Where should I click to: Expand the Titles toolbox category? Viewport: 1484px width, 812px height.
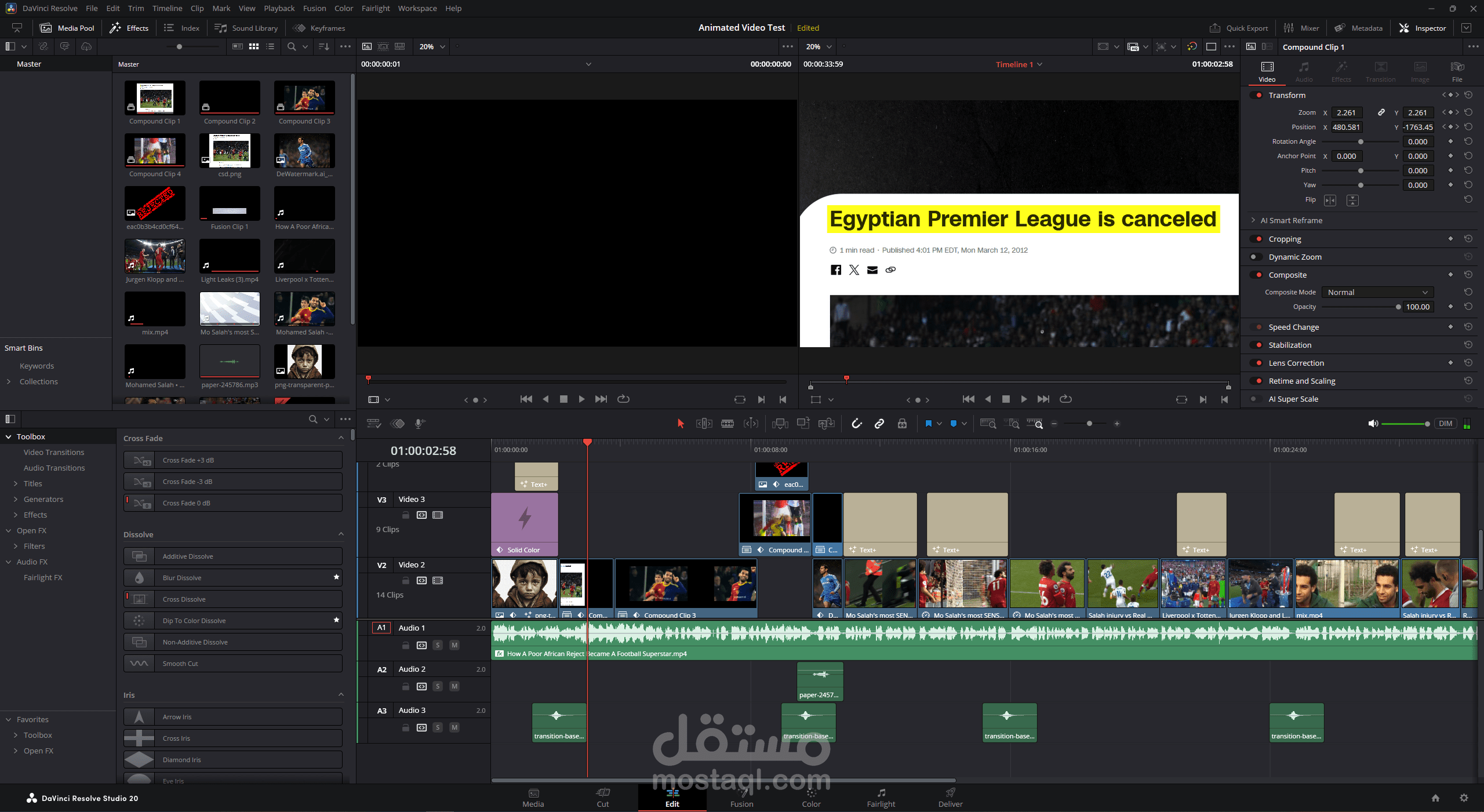(x=16, y=483)
